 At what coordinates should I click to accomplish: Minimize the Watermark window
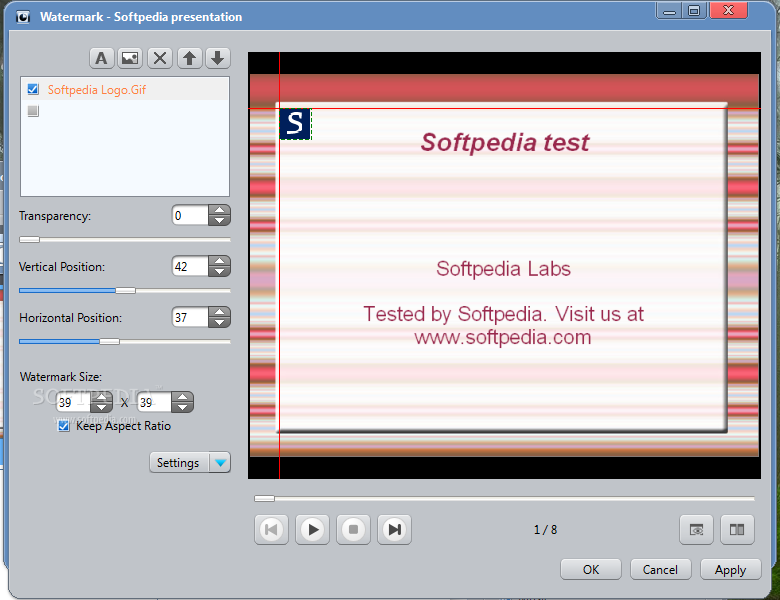pyautogui.click(x=670, y=10)
